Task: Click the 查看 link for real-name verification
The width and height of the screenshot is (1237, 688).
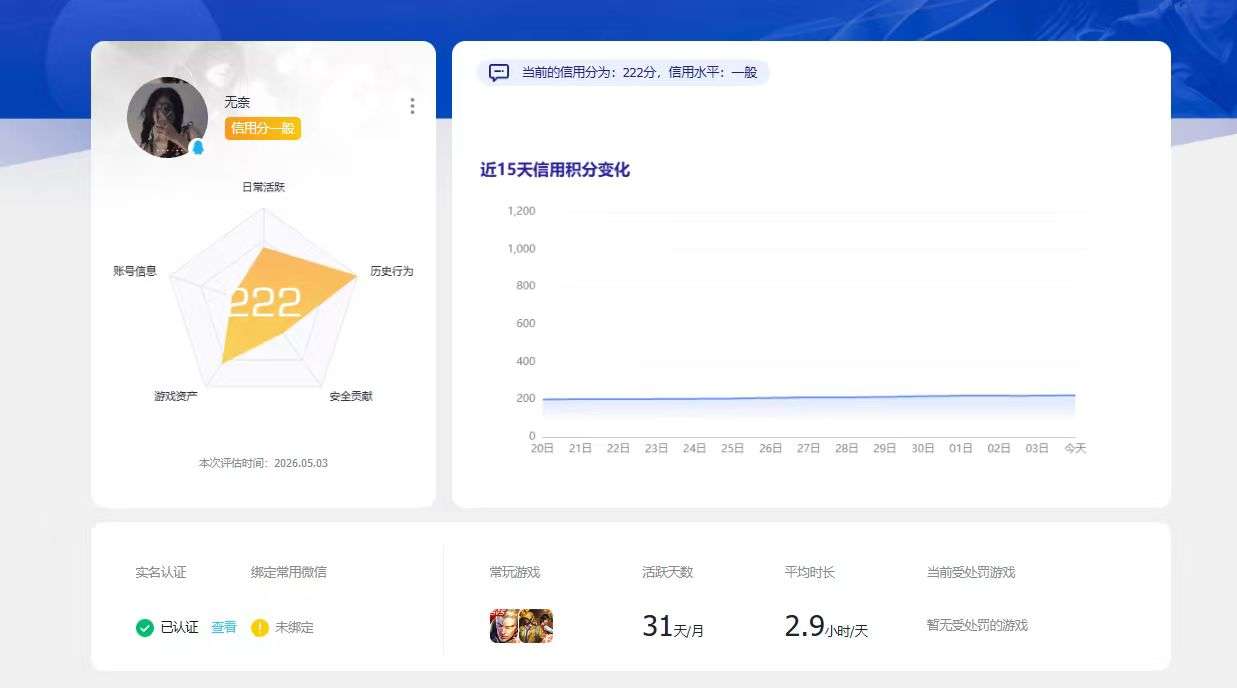Action: [x=224, y=627]
